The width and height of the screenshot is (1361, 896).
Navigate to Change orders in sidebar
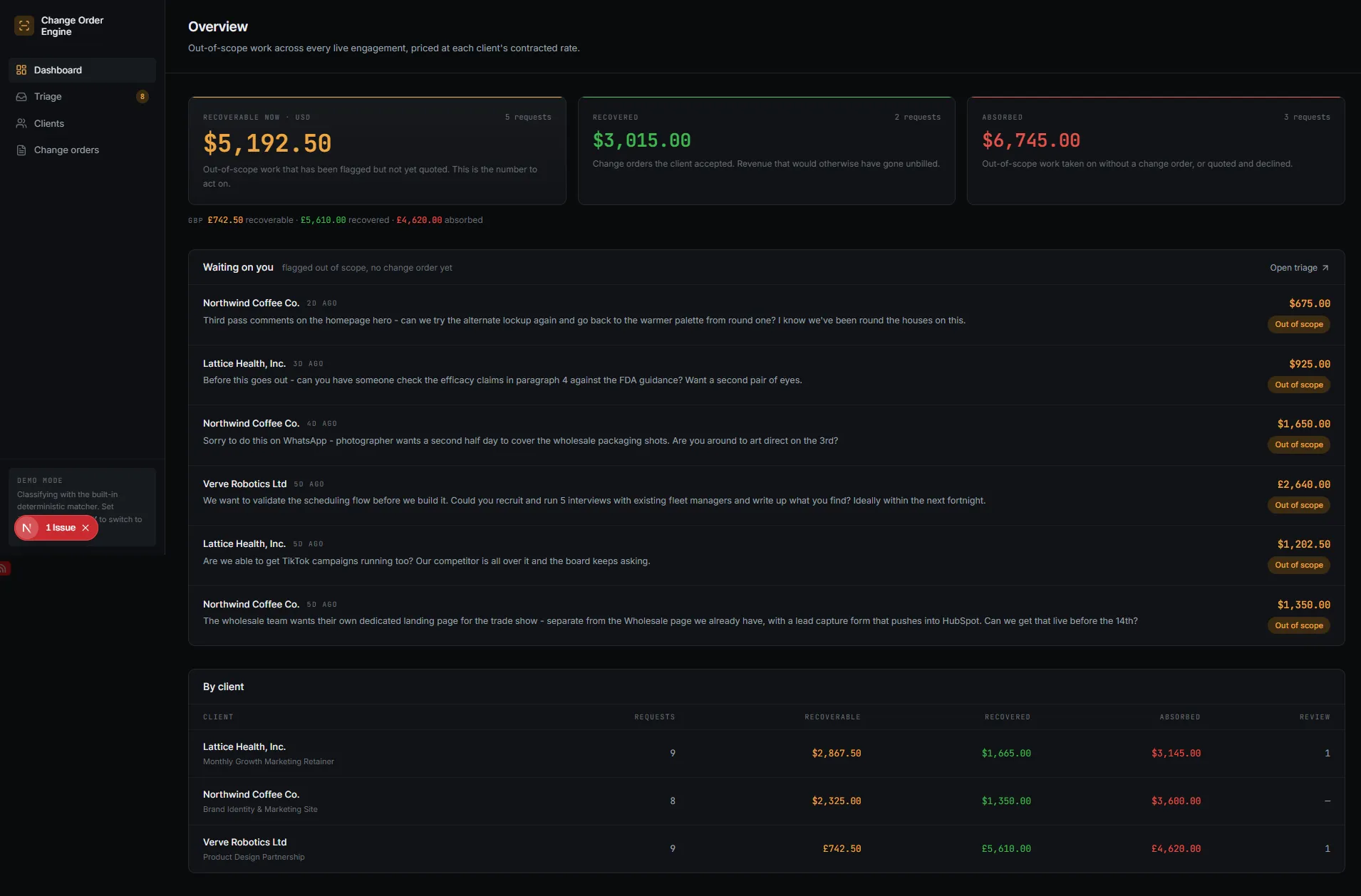(82, 150)
